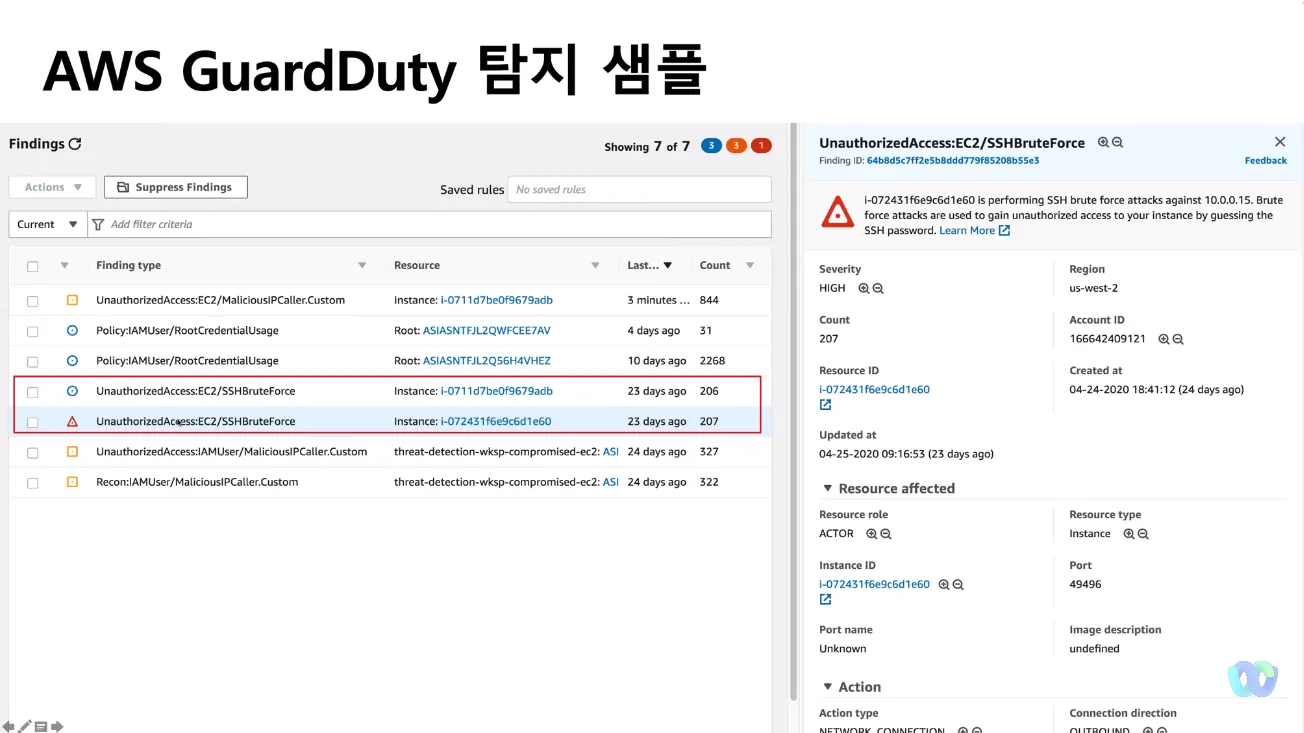Sort by Finding type column arrow
Image resolution: width=1304 pixels, height=733 pixels.
[x=362, y=266]
